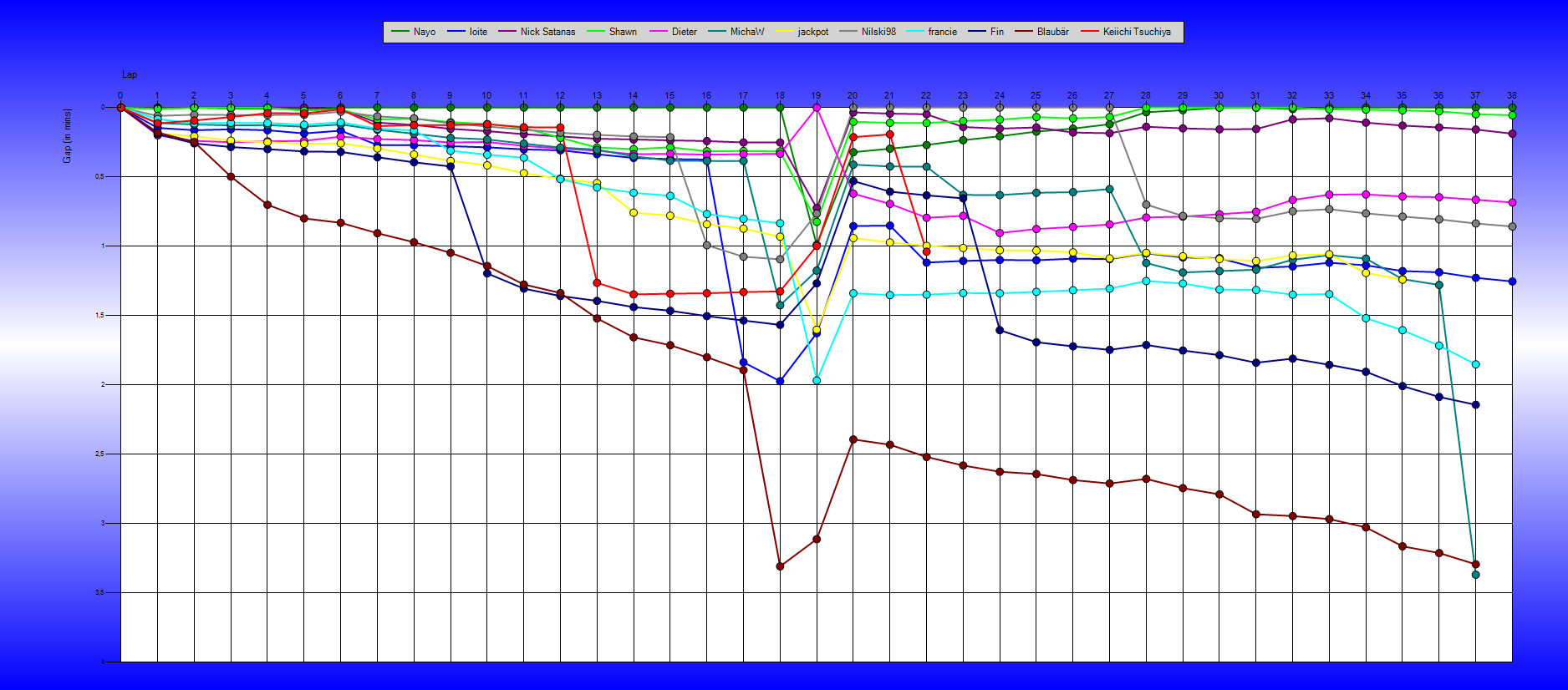1568x690 pixels.
Task: Click lap number 38 on the top axis
Action: point(1511,95)
